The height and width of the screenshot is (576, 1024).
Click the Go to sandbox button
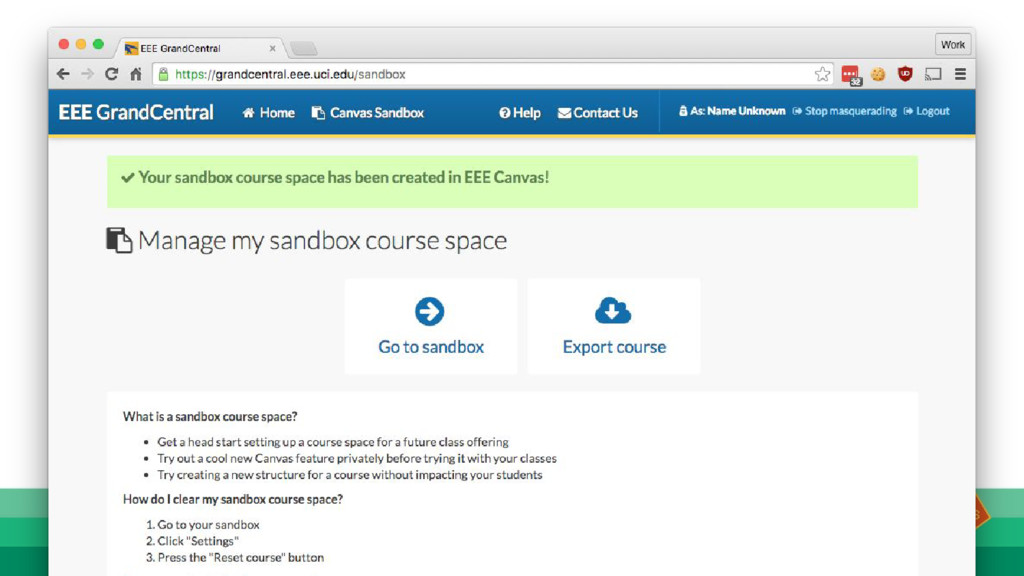click(431, 327)
